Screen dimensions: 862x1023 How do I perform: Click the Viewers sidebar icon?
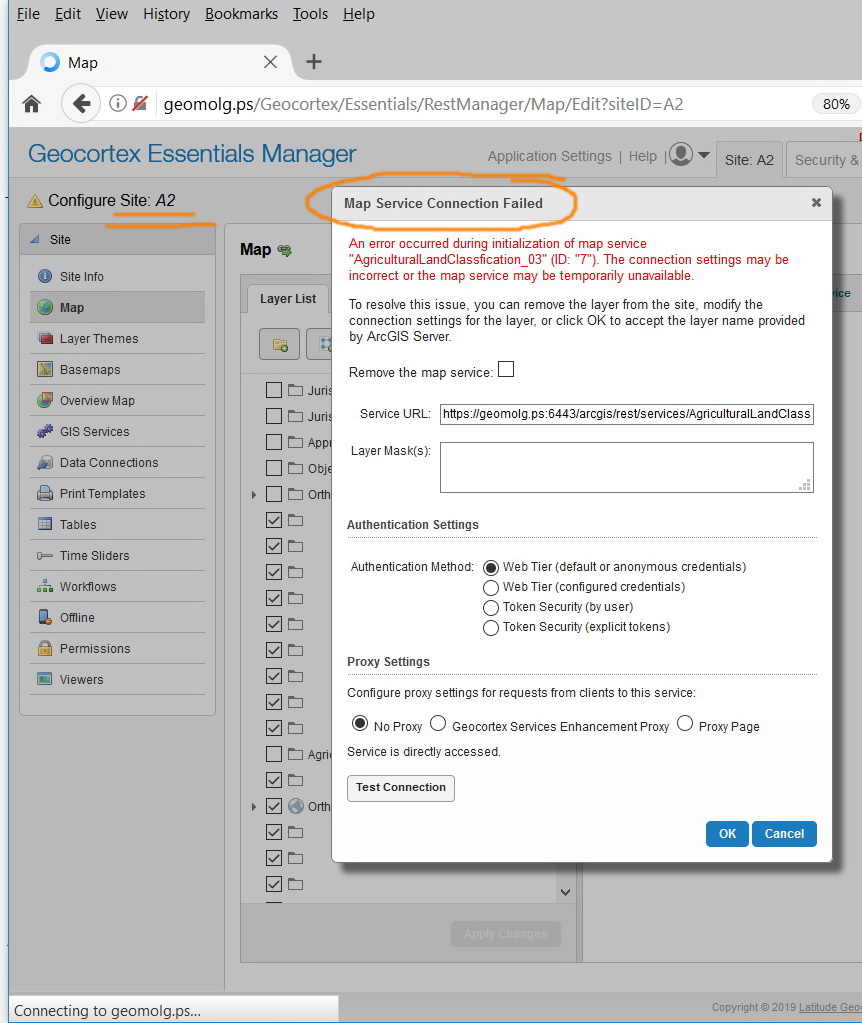[45, 679]
